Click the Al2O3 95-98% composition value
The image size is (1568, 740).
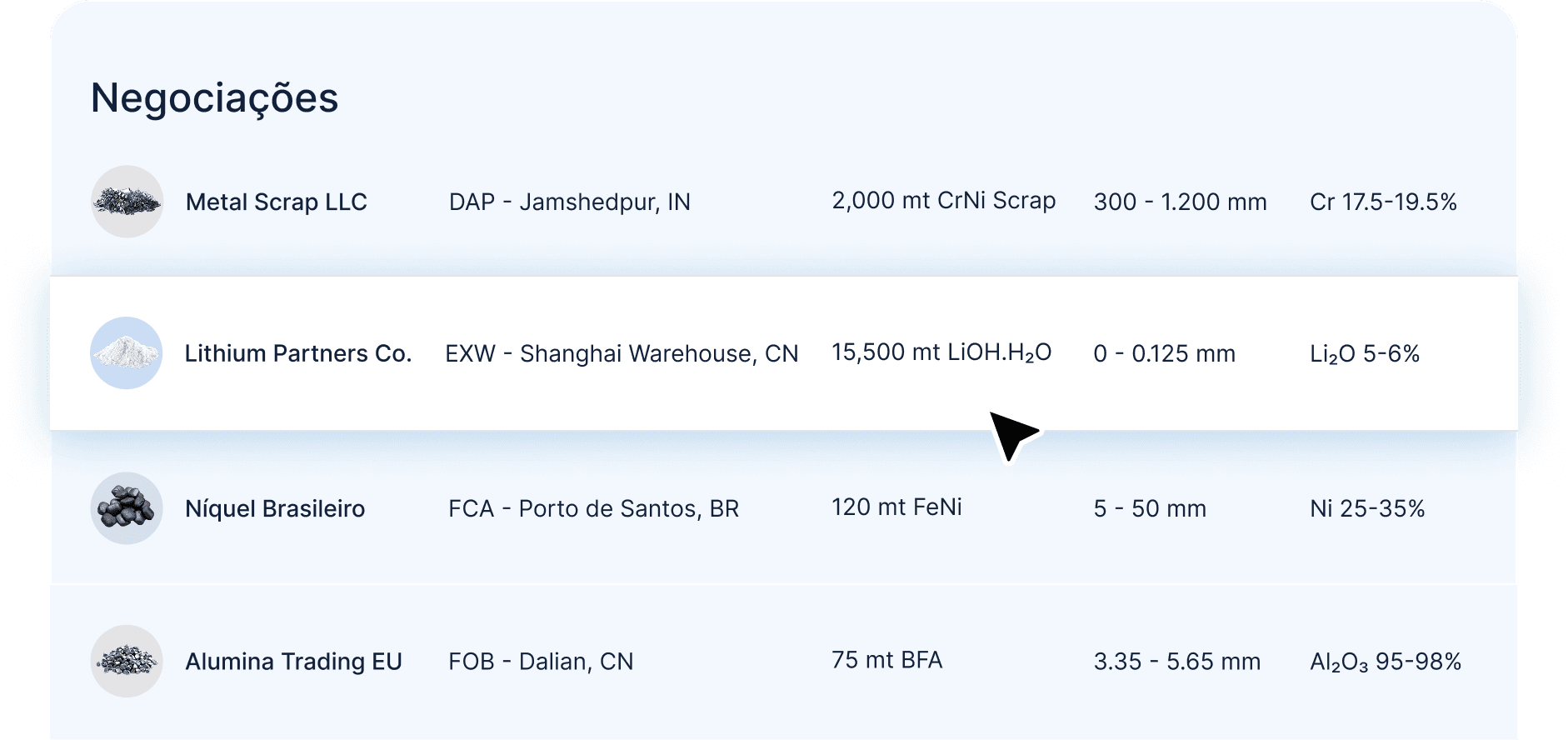click(x=1386, y=662)
